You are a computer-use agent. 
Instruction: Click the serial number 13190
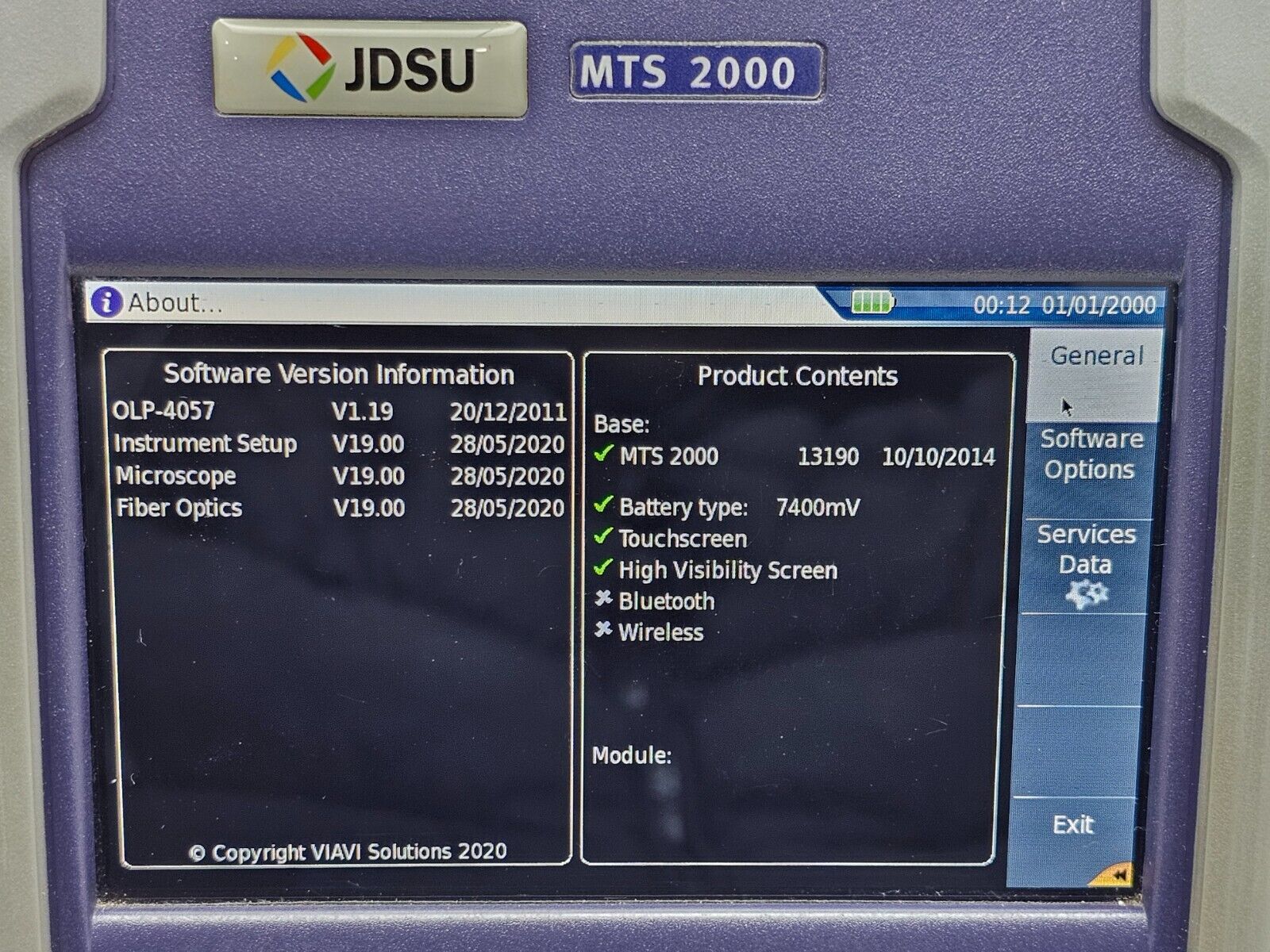pos(828,457)
